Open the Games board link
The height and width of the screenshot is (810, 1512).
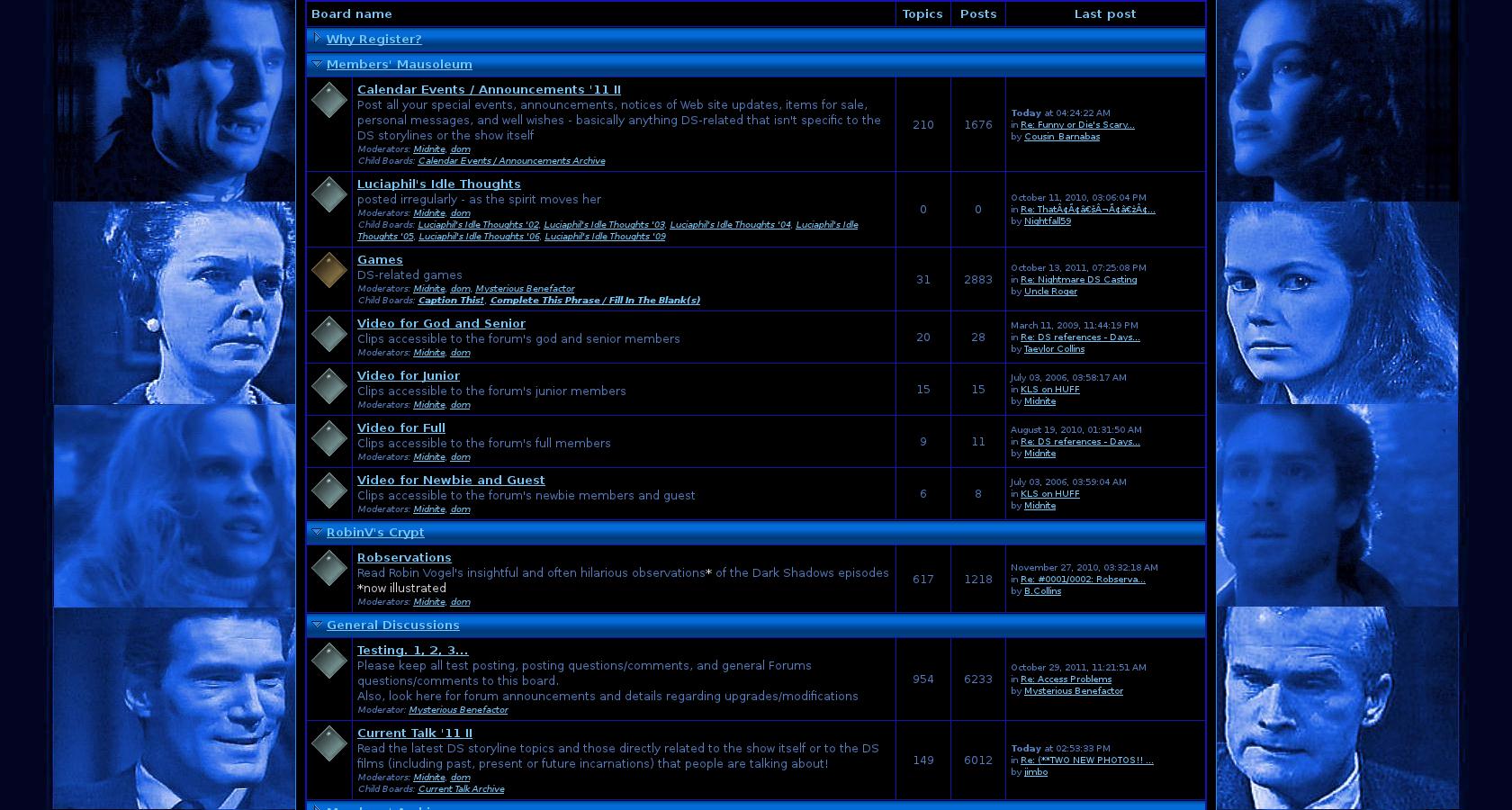[380, 260]
